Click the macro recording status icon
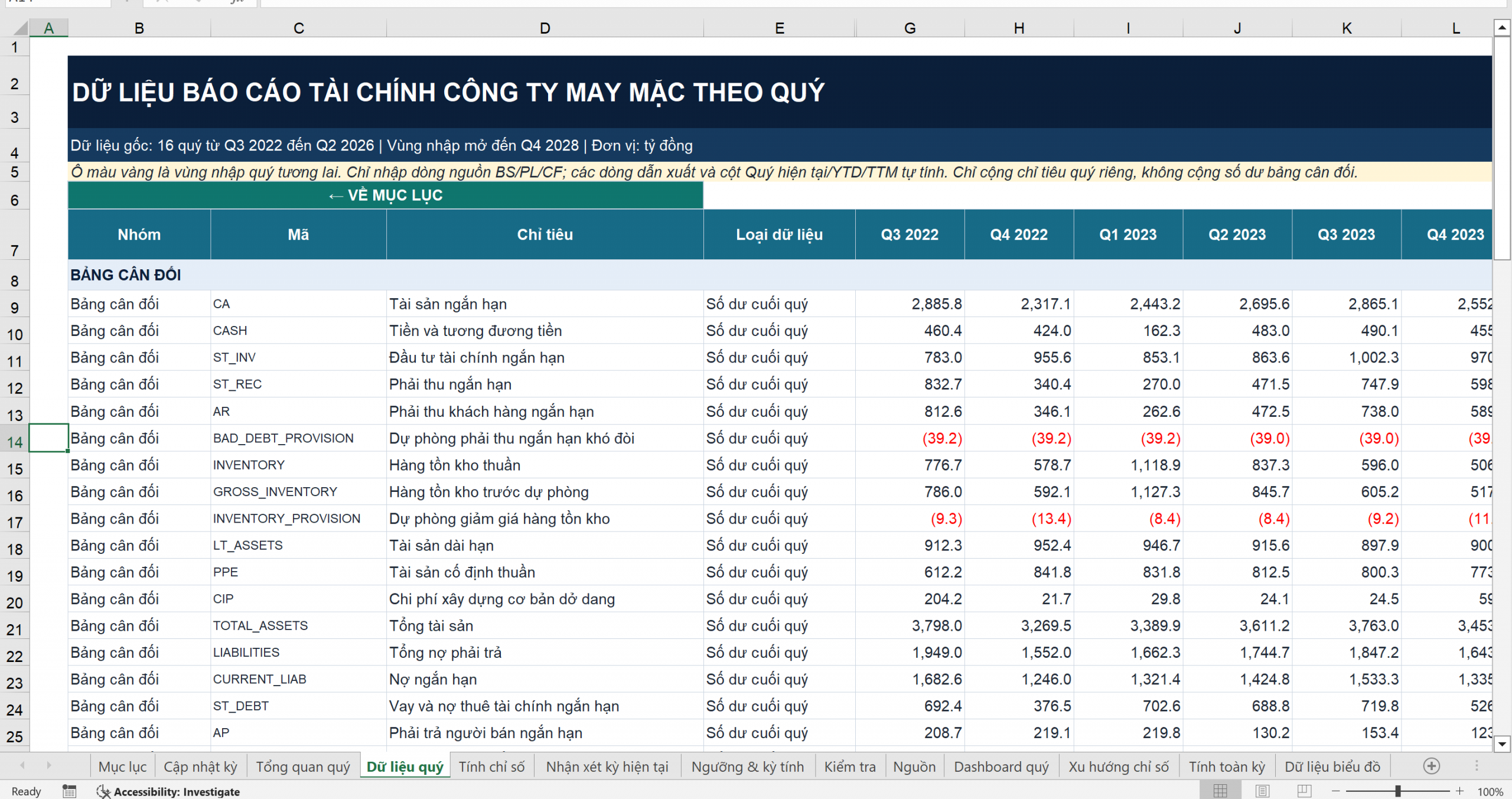Viewport: 1512px width, 799px height. point(69,791)
